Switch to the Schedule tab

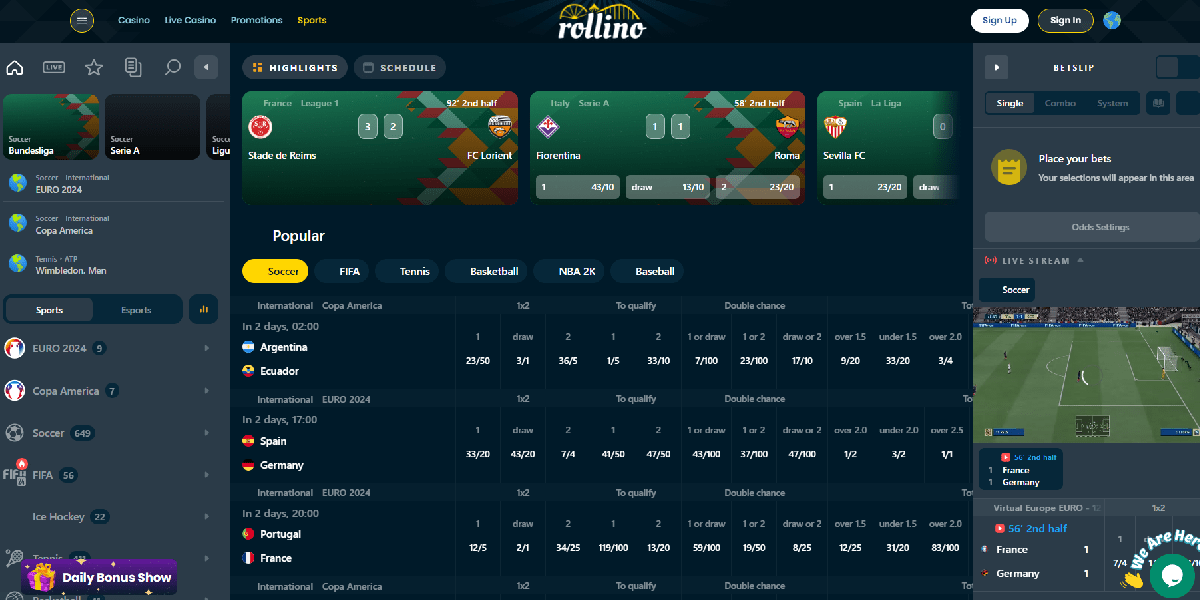coord(400,68)
